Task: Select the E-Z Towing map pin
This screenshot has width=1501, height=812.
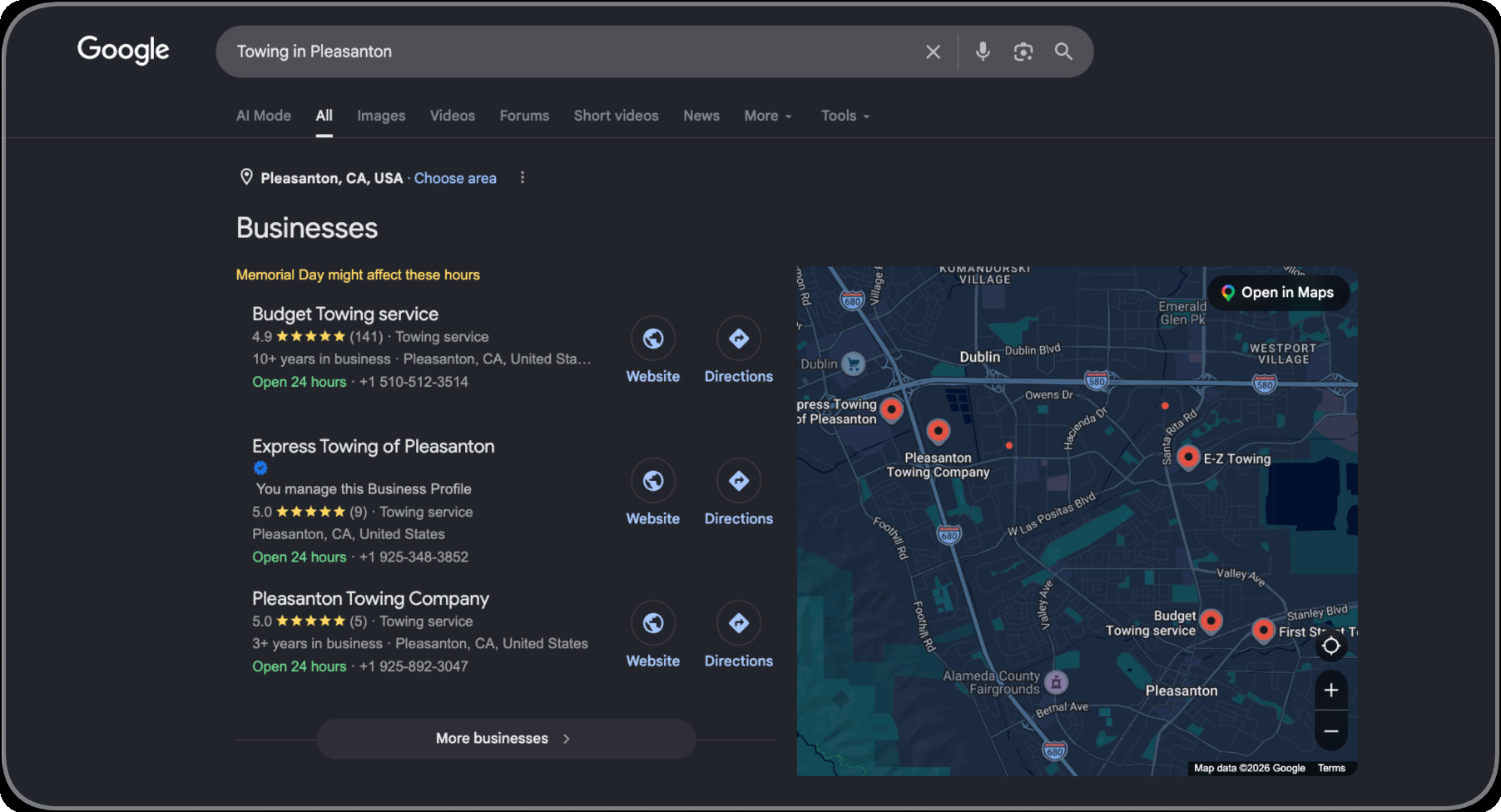Action: pyautogui.click(x=1188, y=457)
